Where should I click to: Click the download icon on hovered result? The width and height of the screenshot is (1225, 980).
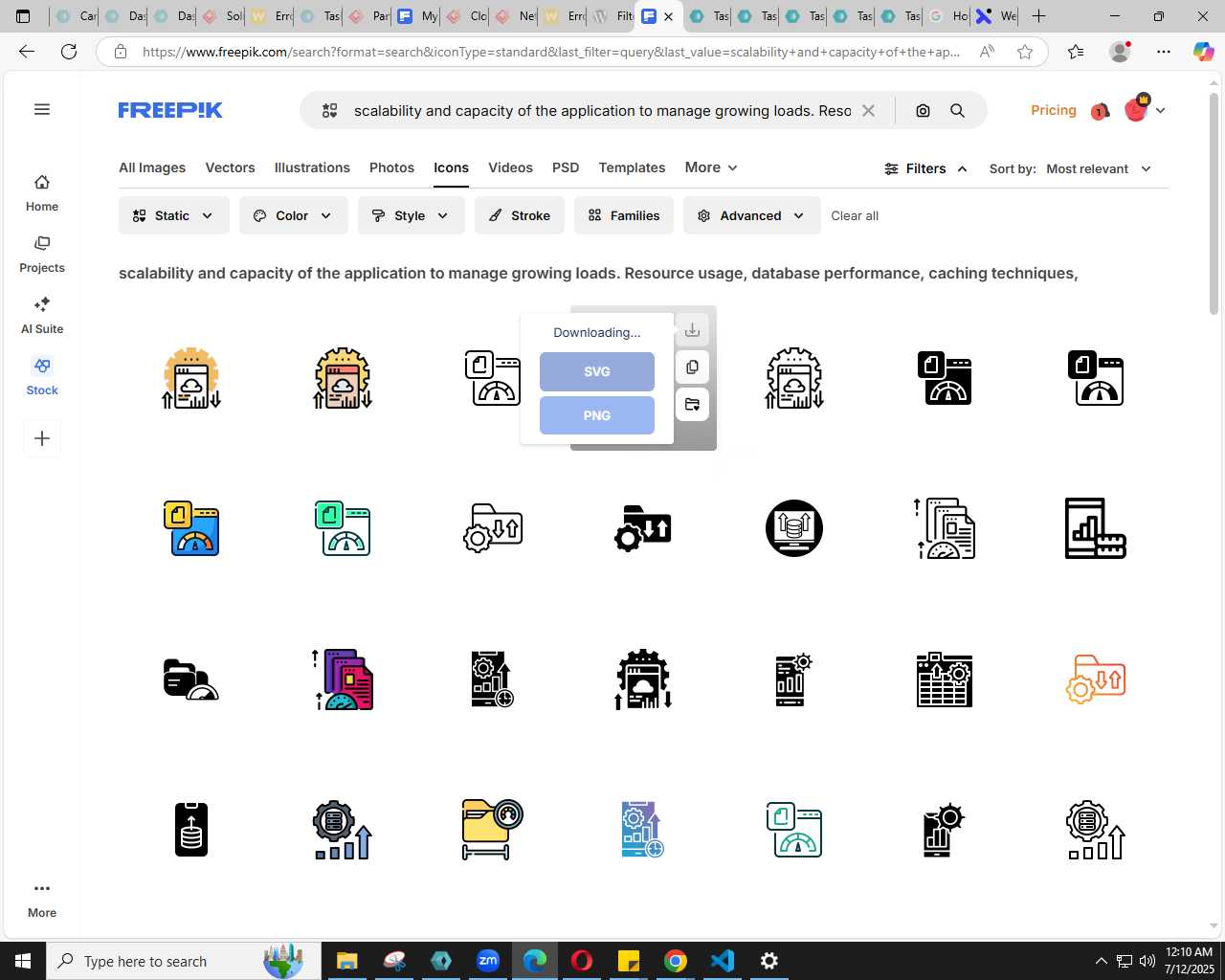pyautogui.click(x=692, y=330)
